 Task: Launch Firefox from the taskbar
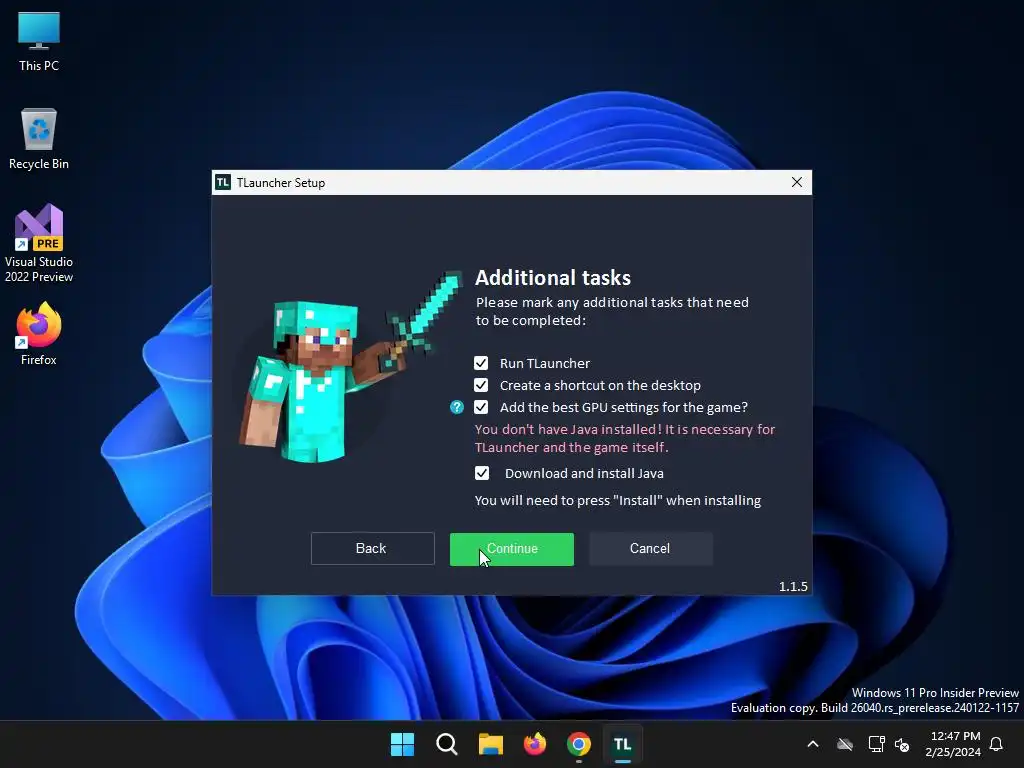coord(535,744)
